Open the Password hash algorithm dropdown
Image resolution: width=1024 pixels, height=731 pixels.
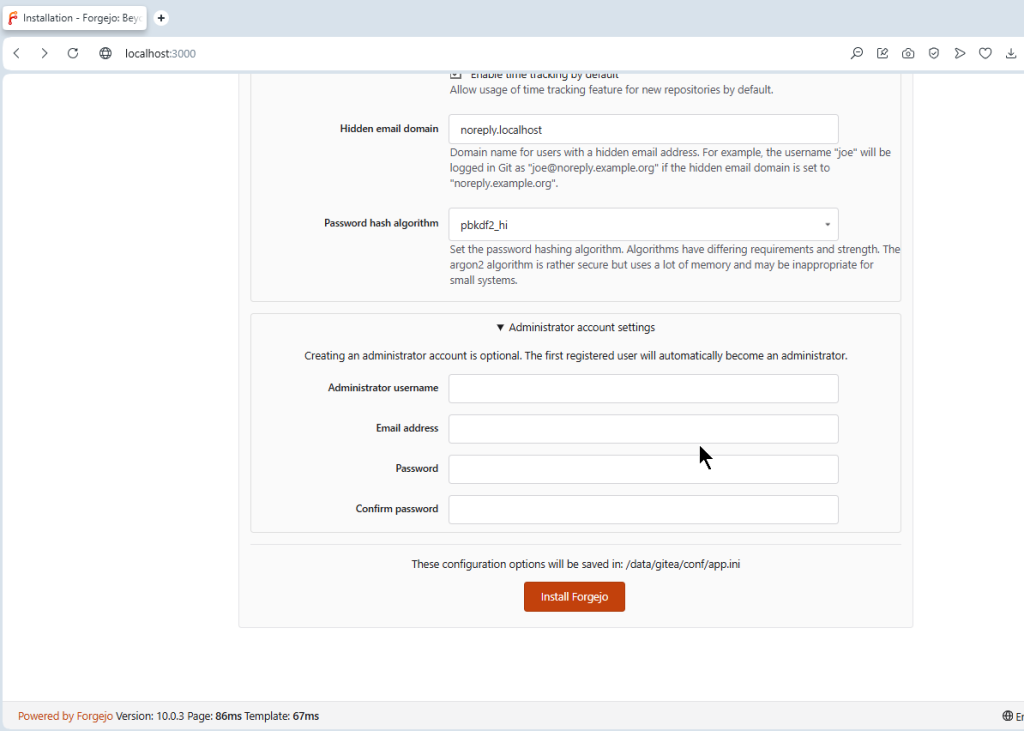[643, 225]
